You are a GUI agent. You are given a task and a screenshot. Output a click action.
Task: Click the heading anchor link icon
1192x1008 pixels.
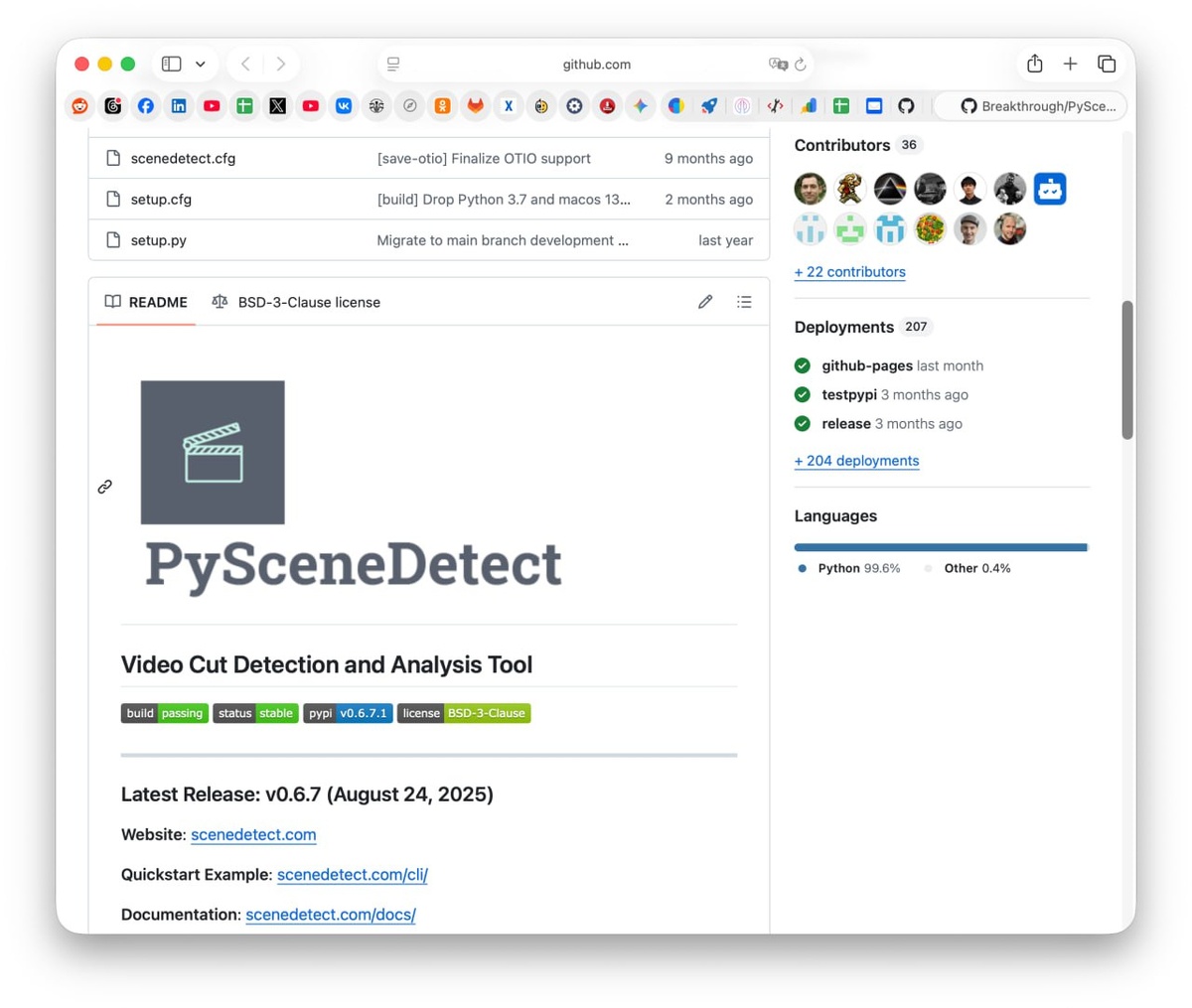point(104,487)
